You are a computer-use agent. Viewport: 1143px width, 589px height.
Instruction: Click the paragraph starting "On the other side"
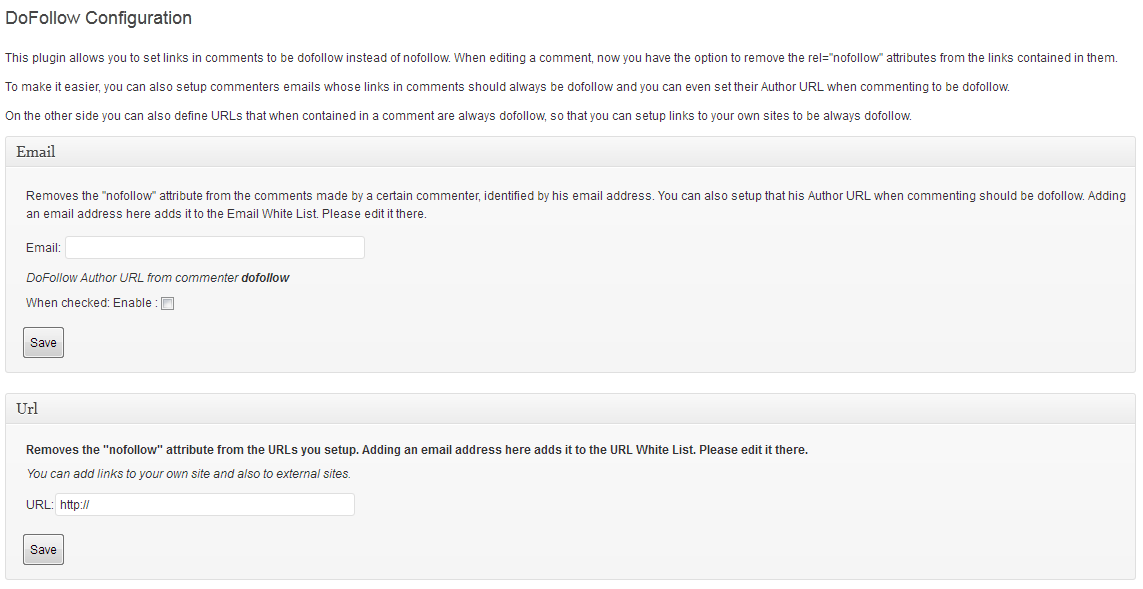click(458, 116)
